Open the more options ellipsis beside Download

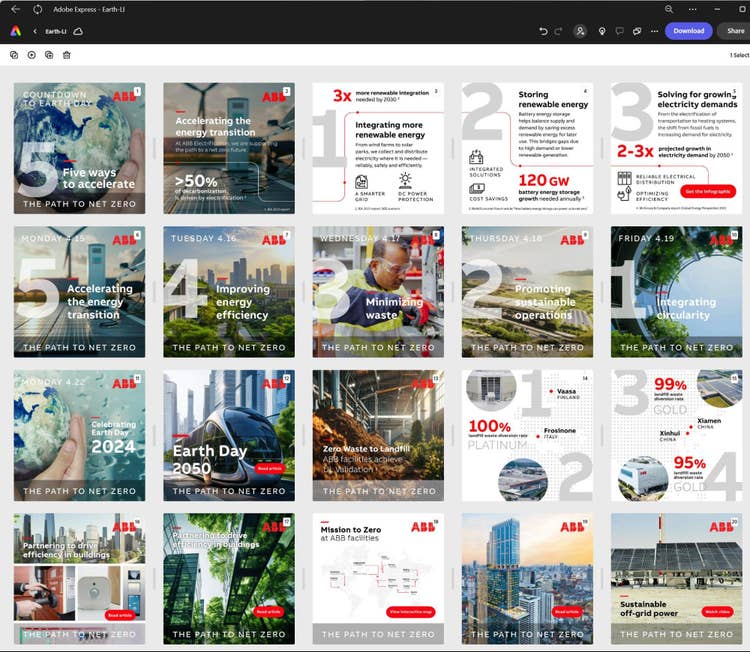click(x=652, y=31)
